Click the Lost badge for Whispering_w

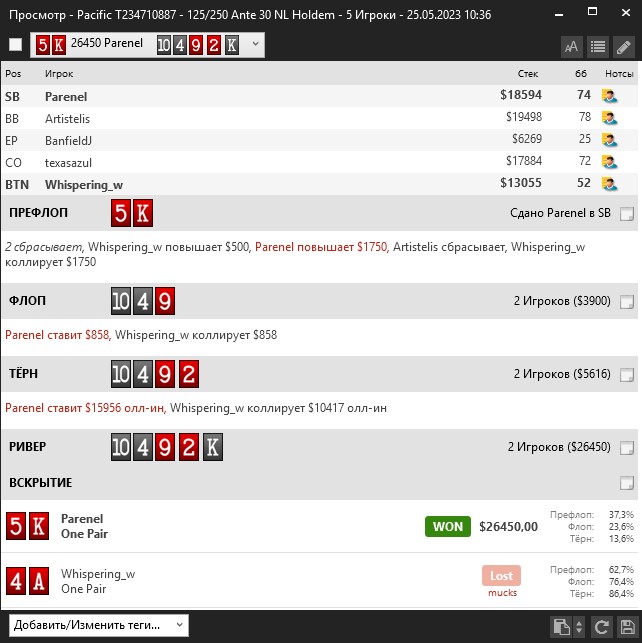tap(501, 576)
